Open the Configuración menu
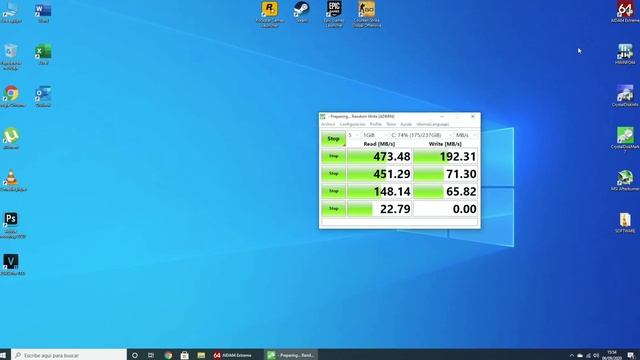 tap(352, 124)
